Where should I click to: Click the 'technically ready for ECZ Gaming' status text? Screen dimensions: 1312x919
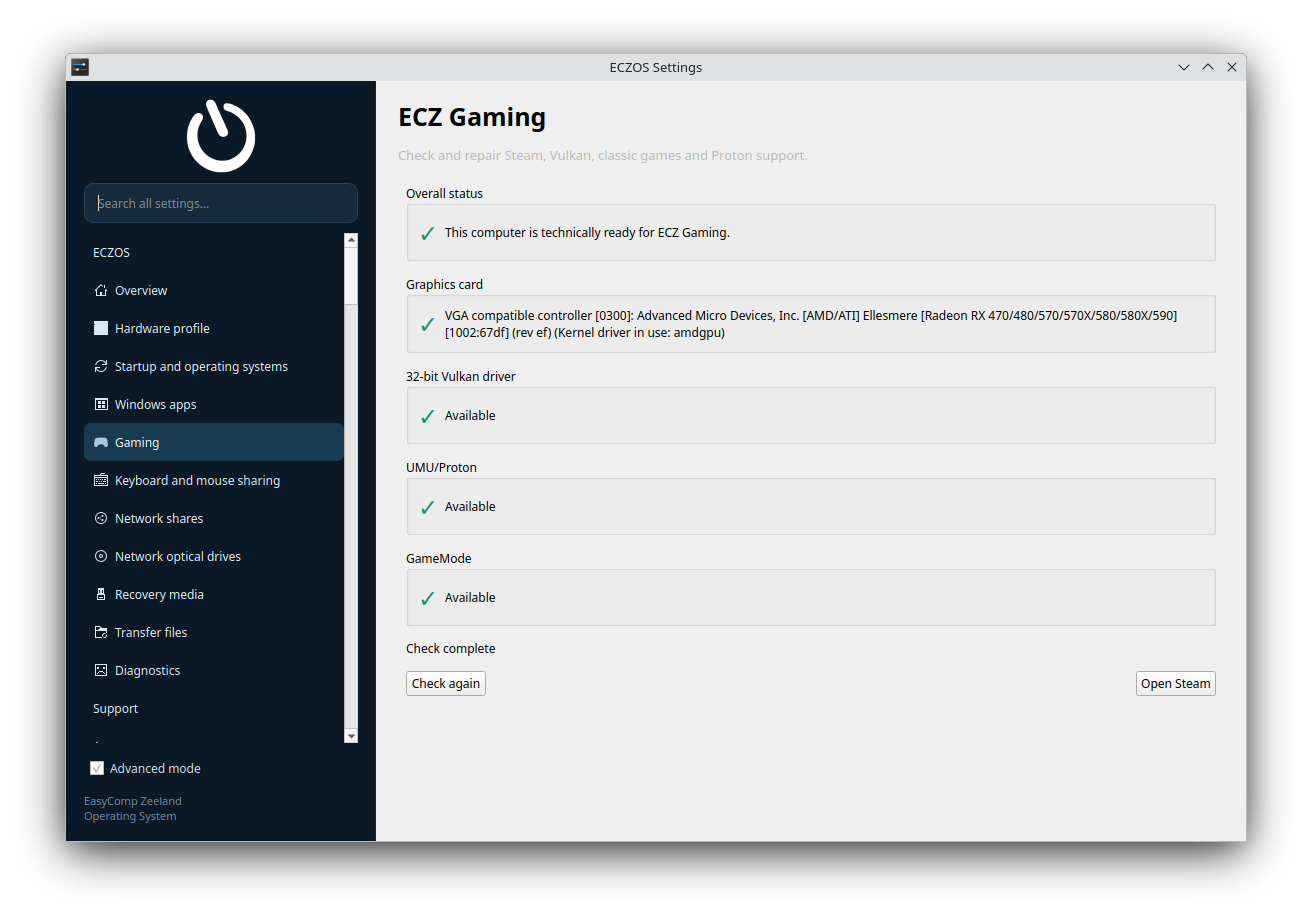point(587,233)
